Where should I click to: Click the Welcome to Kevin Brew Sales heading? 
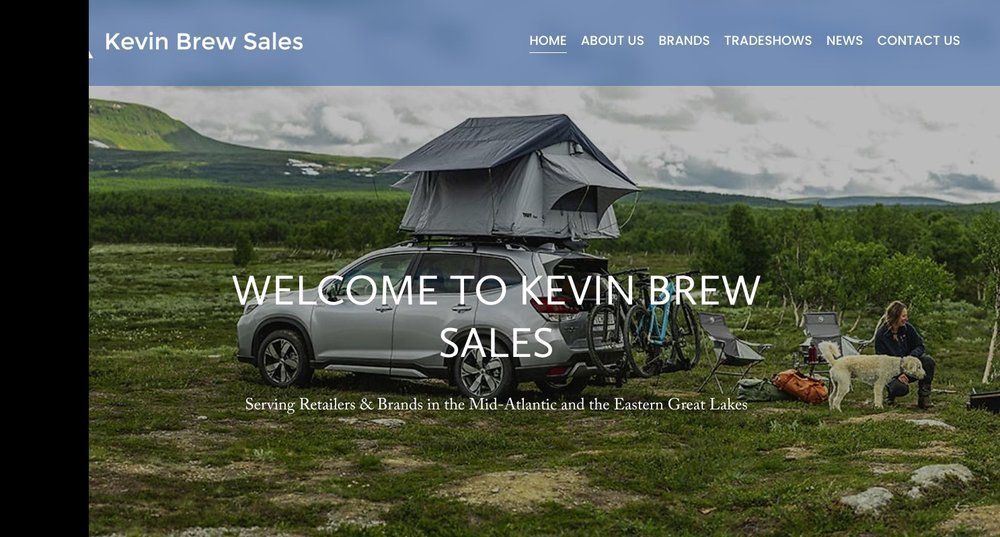point(496,316)
